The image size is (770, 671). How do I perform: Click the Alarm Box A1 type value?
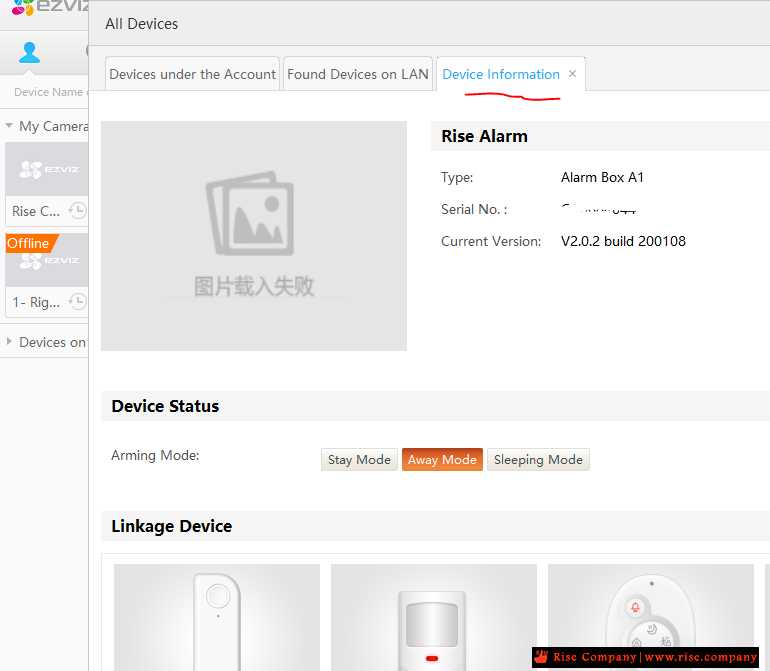pyautogui.click(x=602, y=177)
